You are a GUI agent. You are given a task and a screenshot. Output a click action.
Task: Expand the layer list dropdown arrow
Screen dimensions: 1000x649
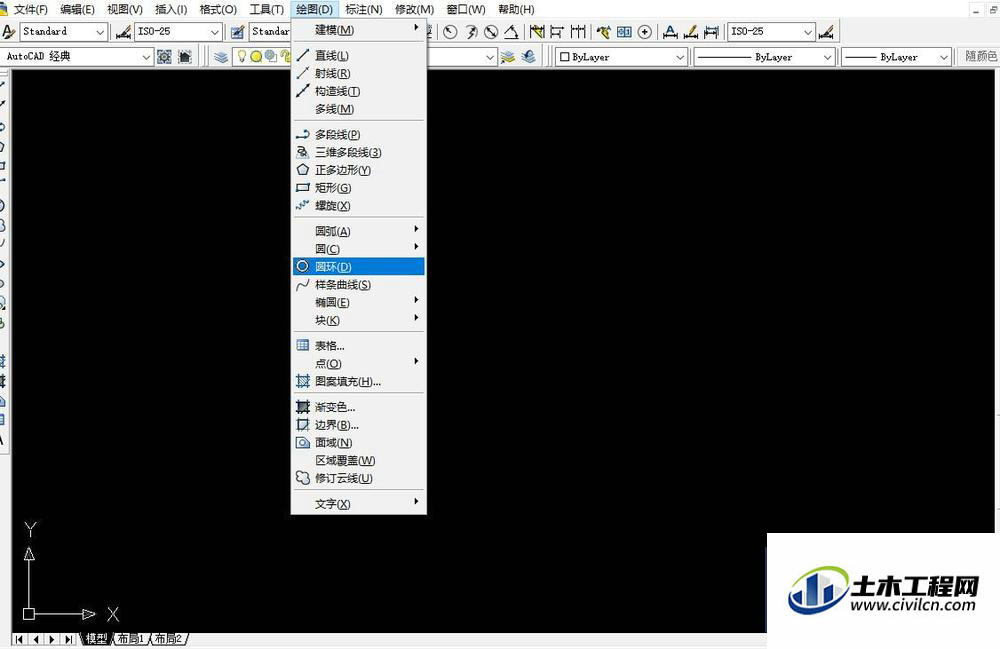(490, 57)
